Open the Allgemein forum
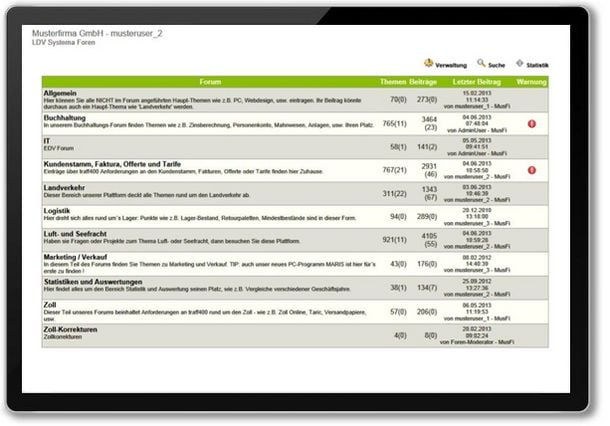The image size is (610, 426). click(62, 93)
